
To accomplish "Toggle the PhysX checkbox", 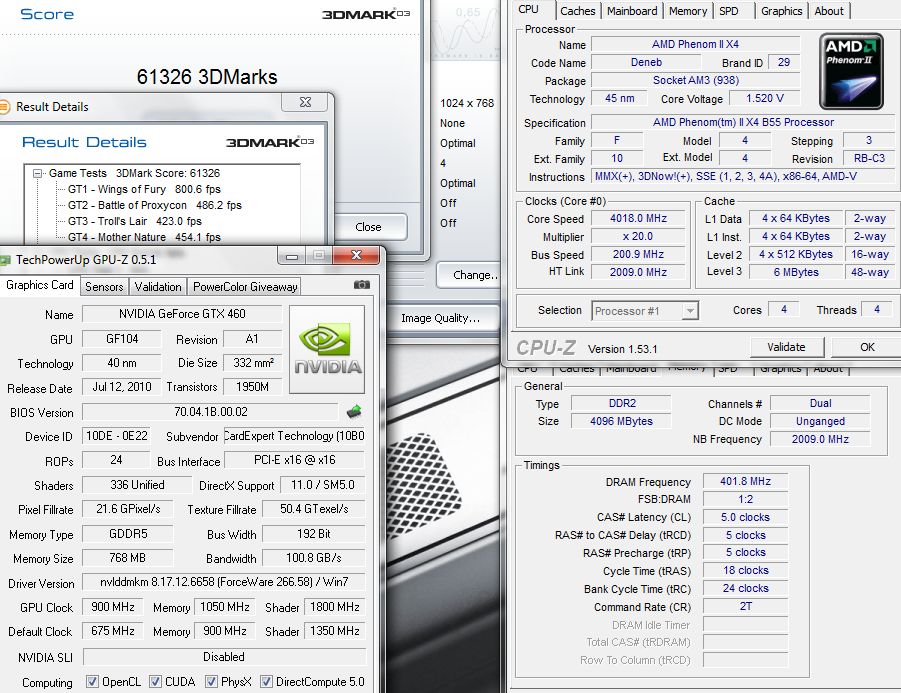I will tap(211, 682).
